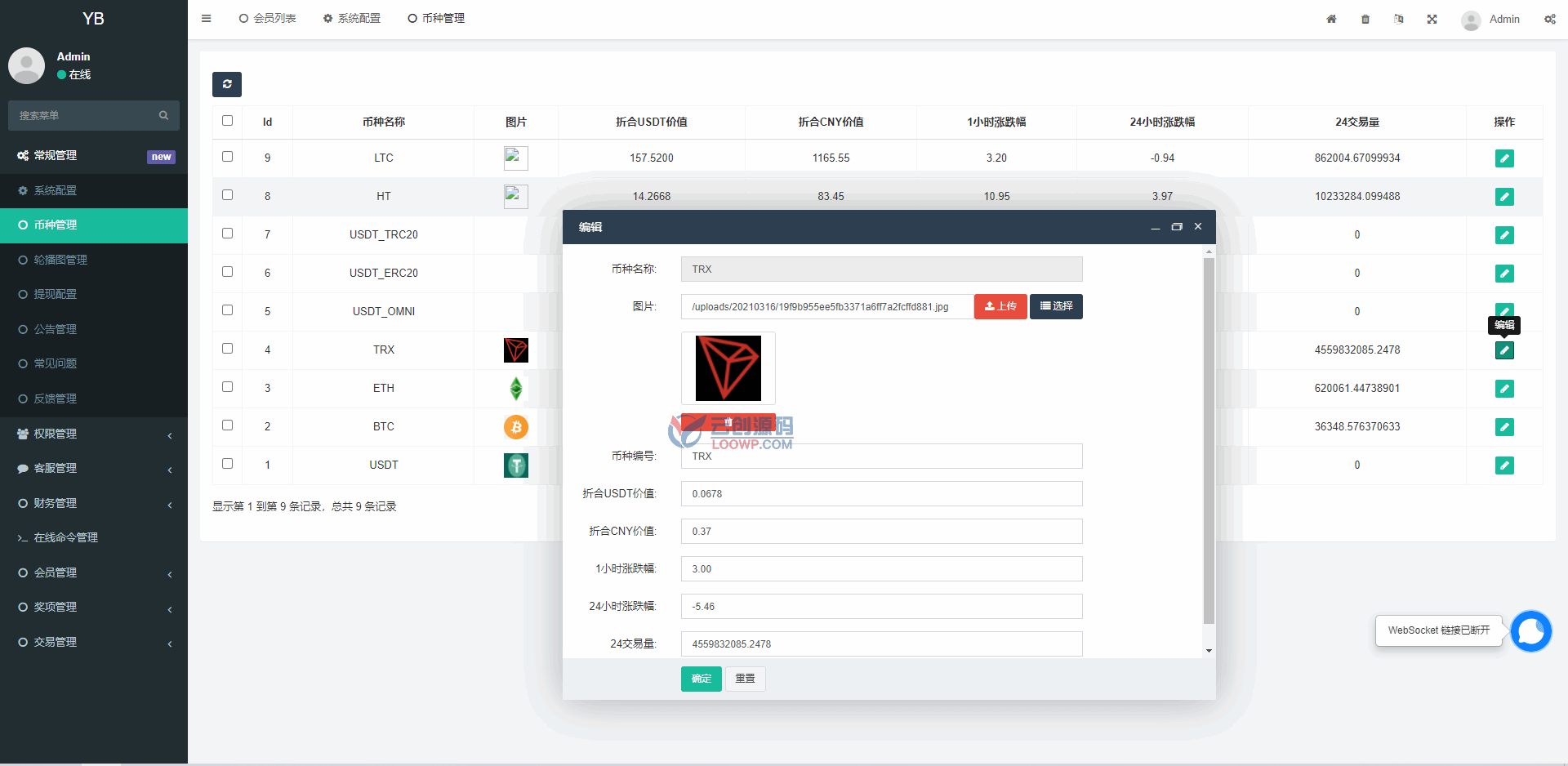Edit the HT row with pencil icon
Screen dimensions: 1568x766
pyautogui.click(x=1504, y=197)
